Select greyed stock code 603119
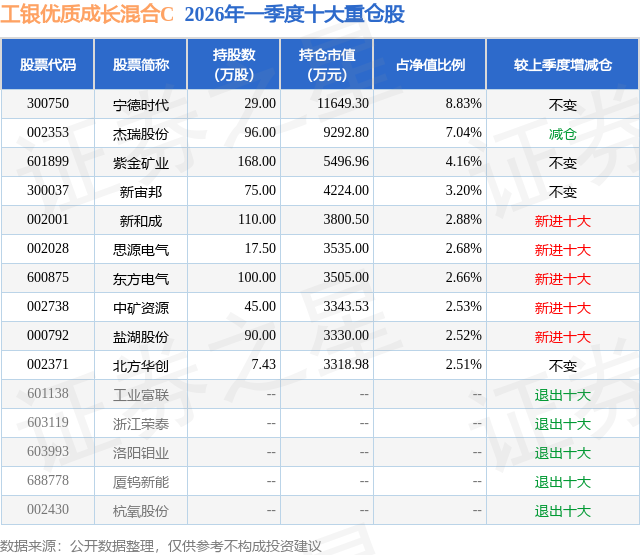 click(x=48, y=422)
